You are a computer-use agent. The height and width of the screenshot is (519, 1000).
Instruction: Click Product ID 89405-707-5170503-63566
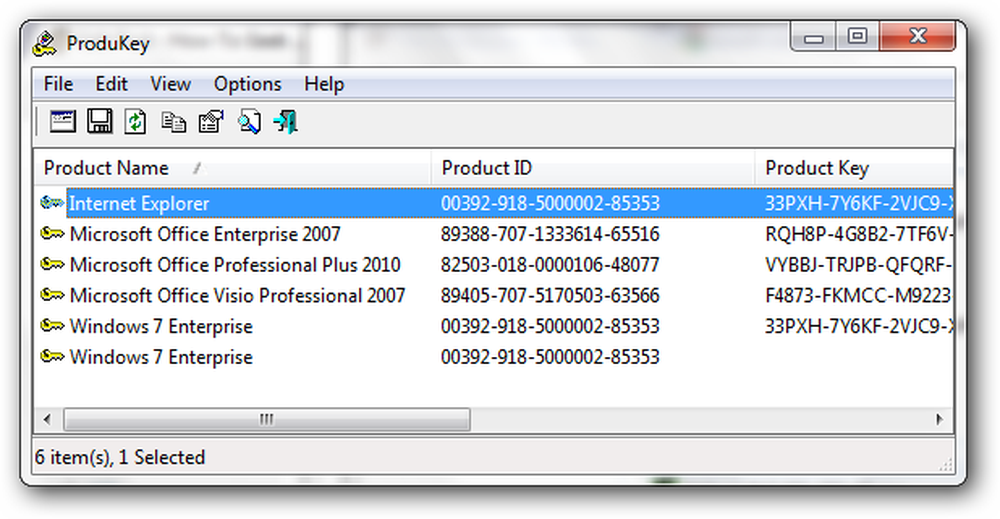(550, 295)
